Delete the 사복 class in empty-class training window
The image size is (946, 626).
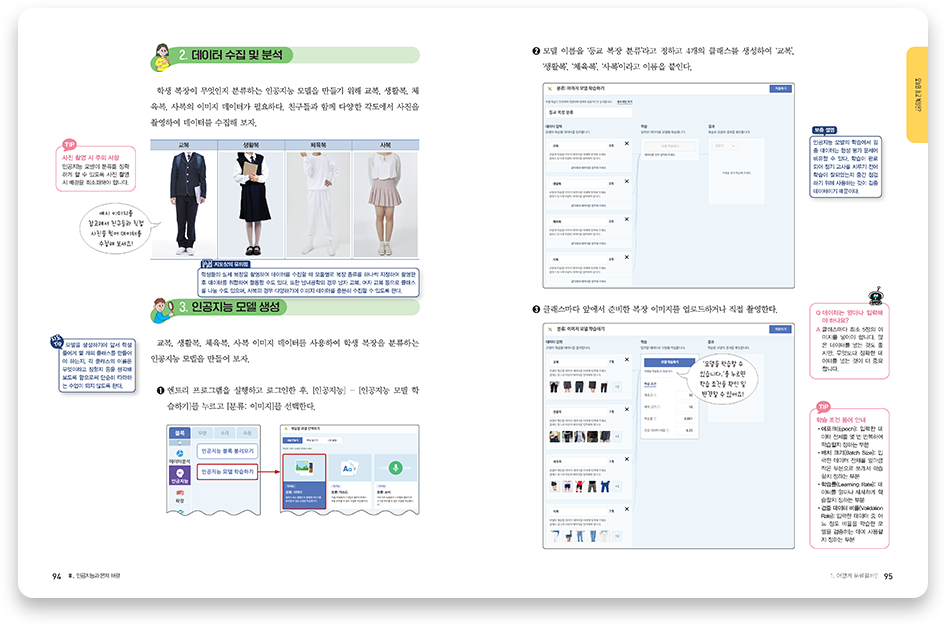pyautogui.click(x=627, y=258)
